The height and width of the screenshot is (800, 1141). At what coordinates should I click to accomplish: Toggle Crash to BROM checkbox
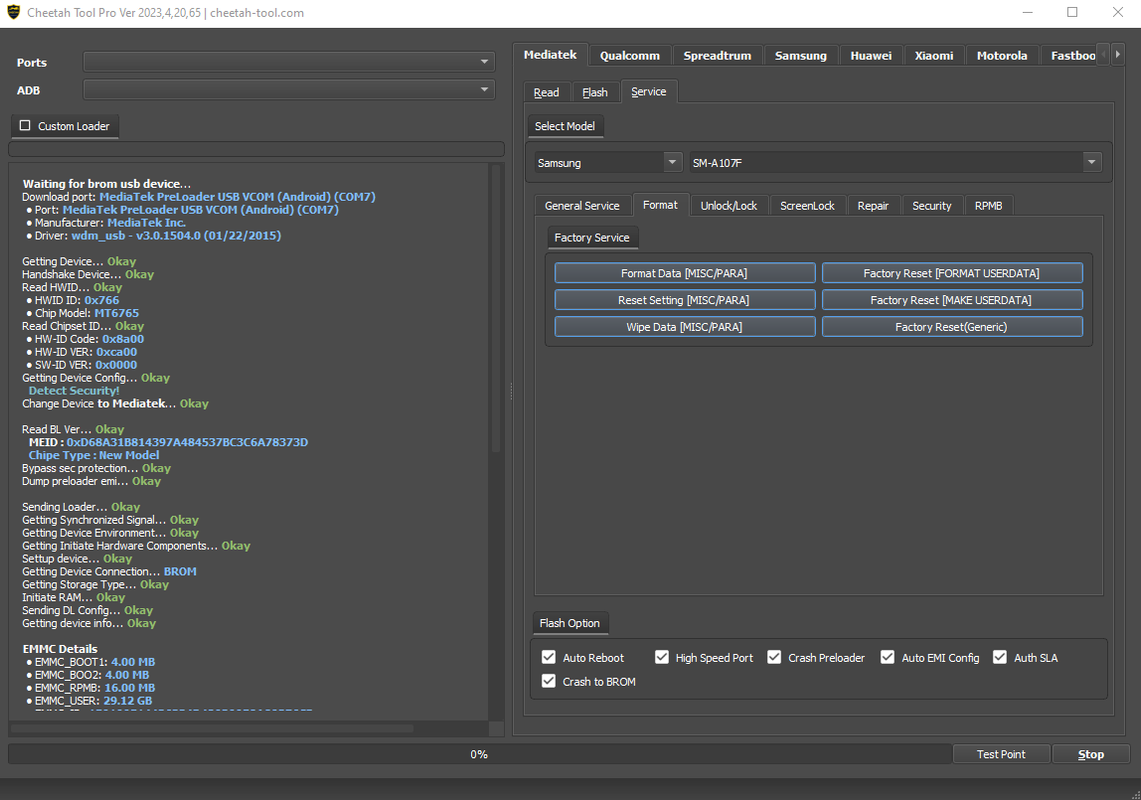coord(549,681)
